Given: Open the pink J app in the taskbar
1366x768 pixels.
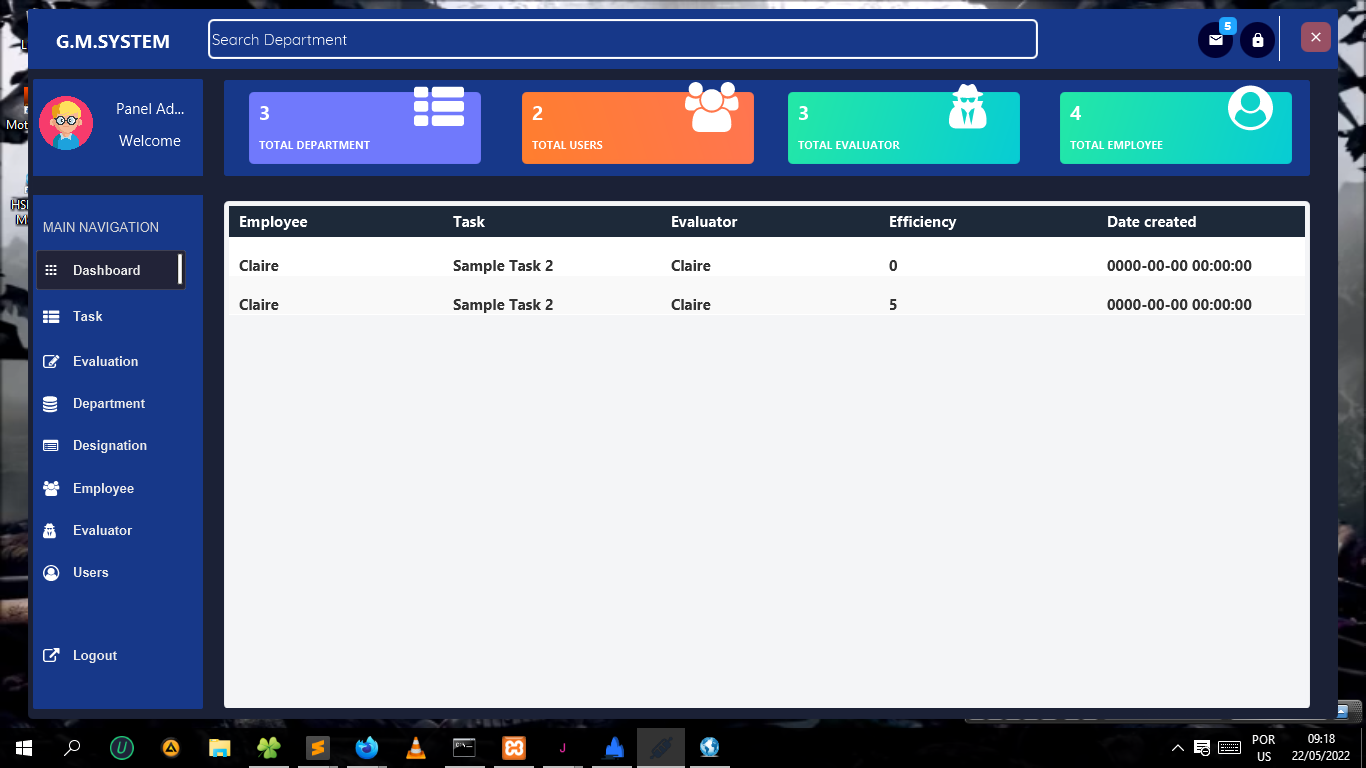Looking at the screenshot, I should tap(563, 747).
